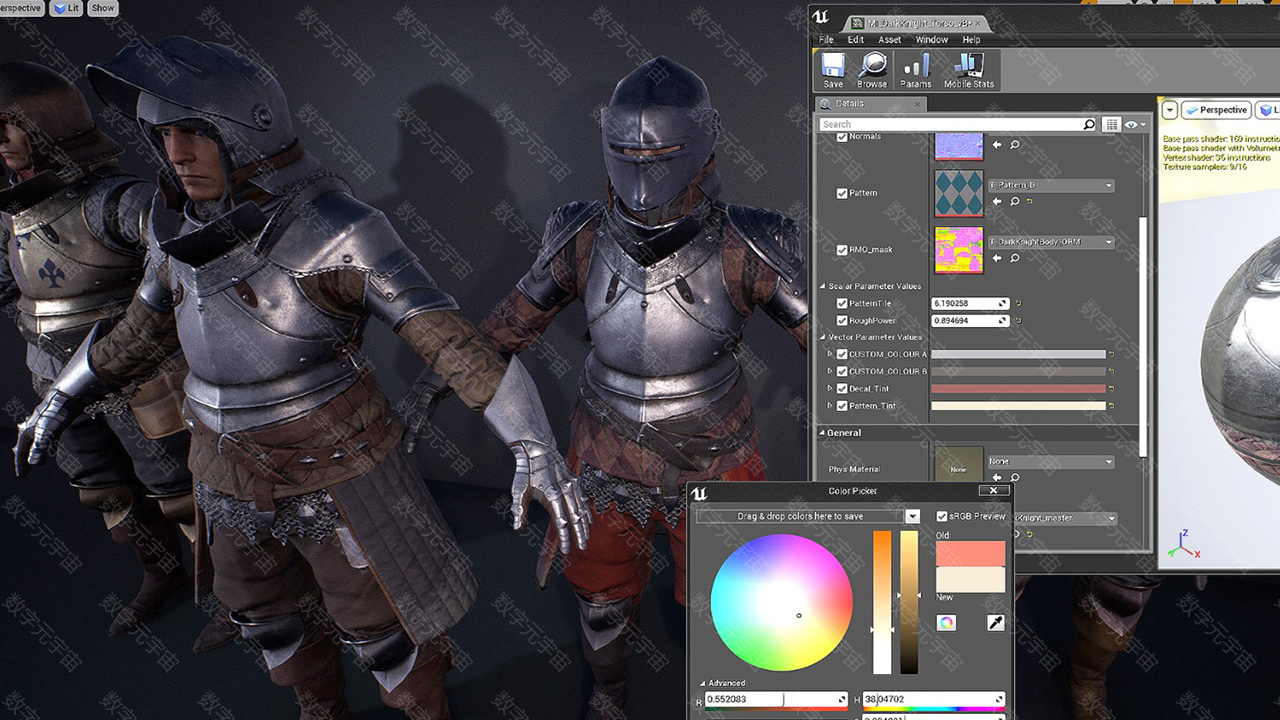Toggle the Pattern parameter checkbox

tap(842, 193)
